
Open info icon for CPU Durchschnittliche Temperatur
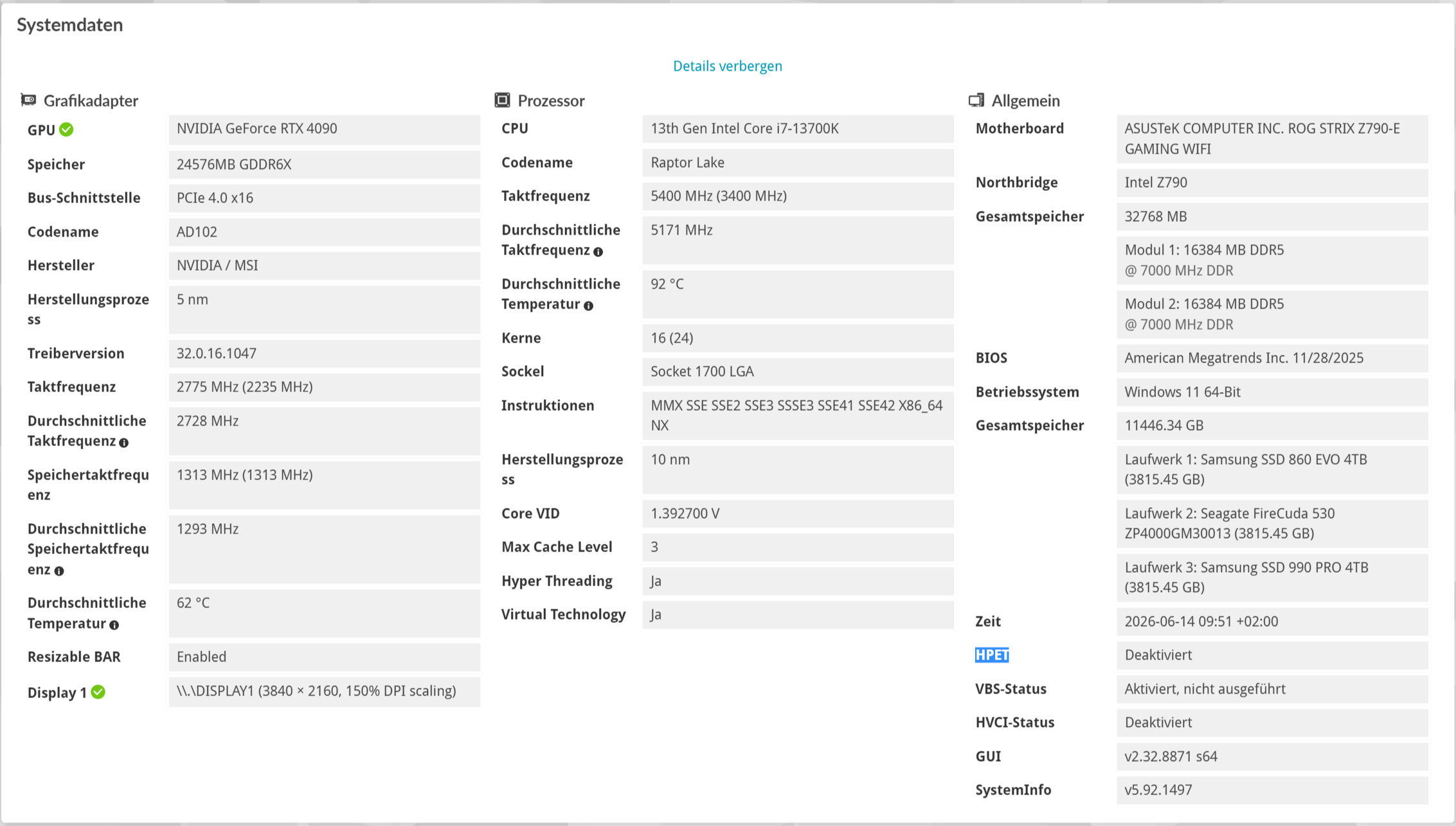[588, 306]
